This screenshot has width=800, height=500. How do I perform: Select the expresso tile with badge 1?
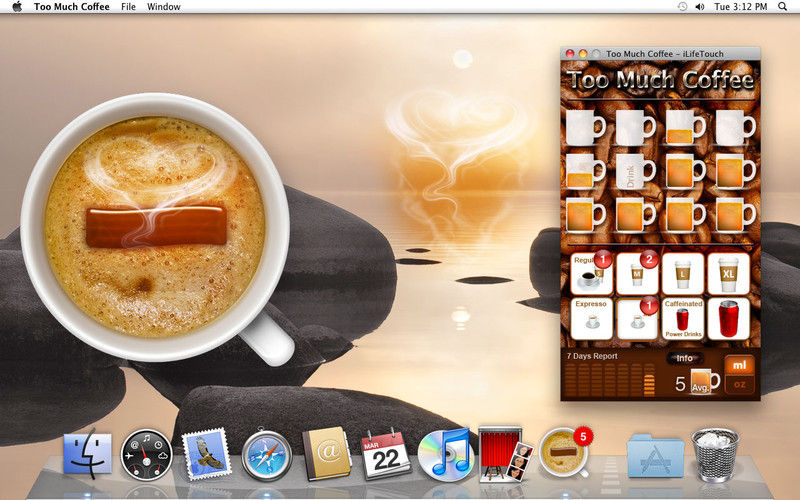pos(637,319)
